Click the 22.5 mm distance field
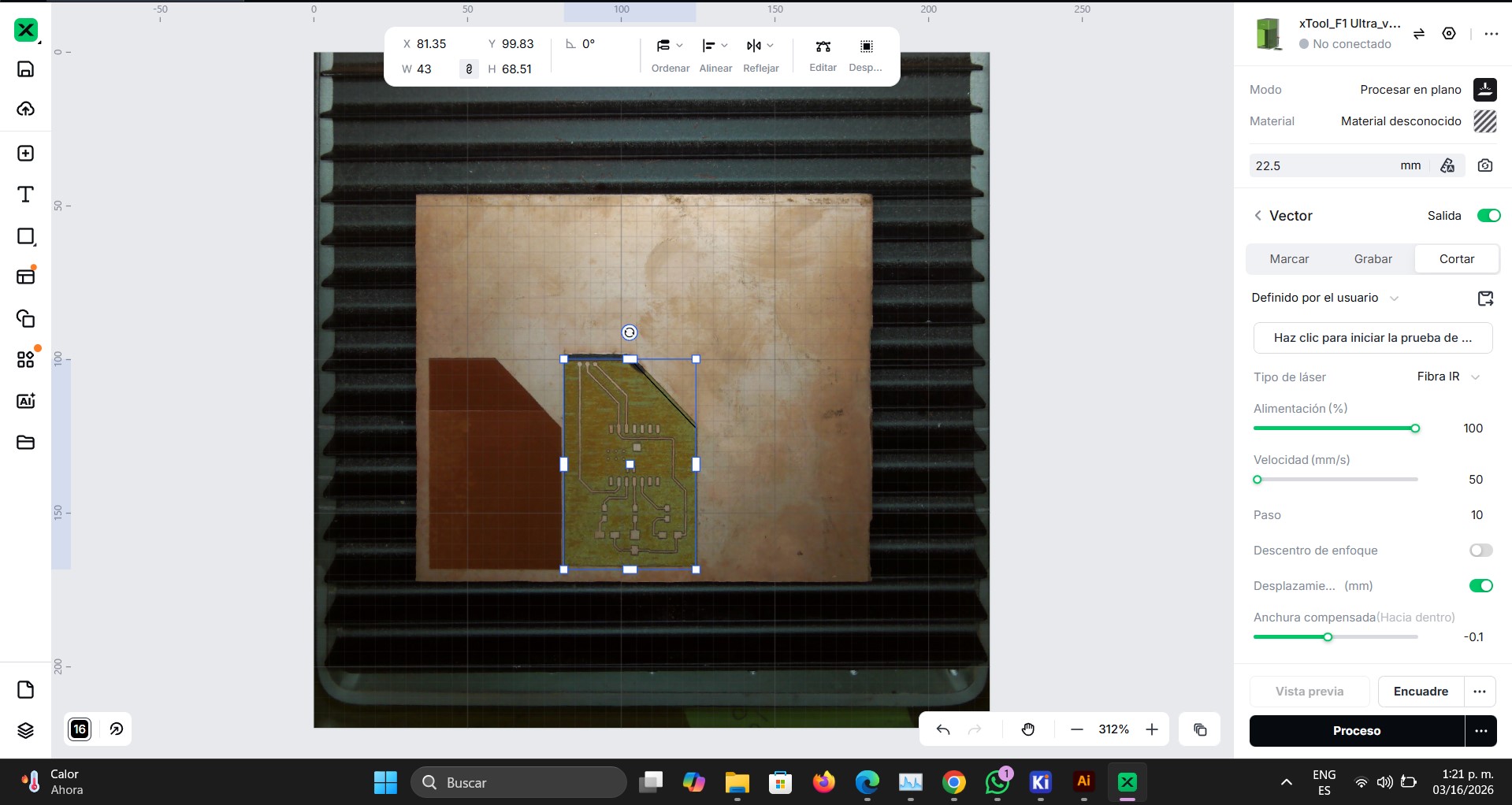Image resolution: width=1512 pixels, height=805 pixels. [1339, 165]
